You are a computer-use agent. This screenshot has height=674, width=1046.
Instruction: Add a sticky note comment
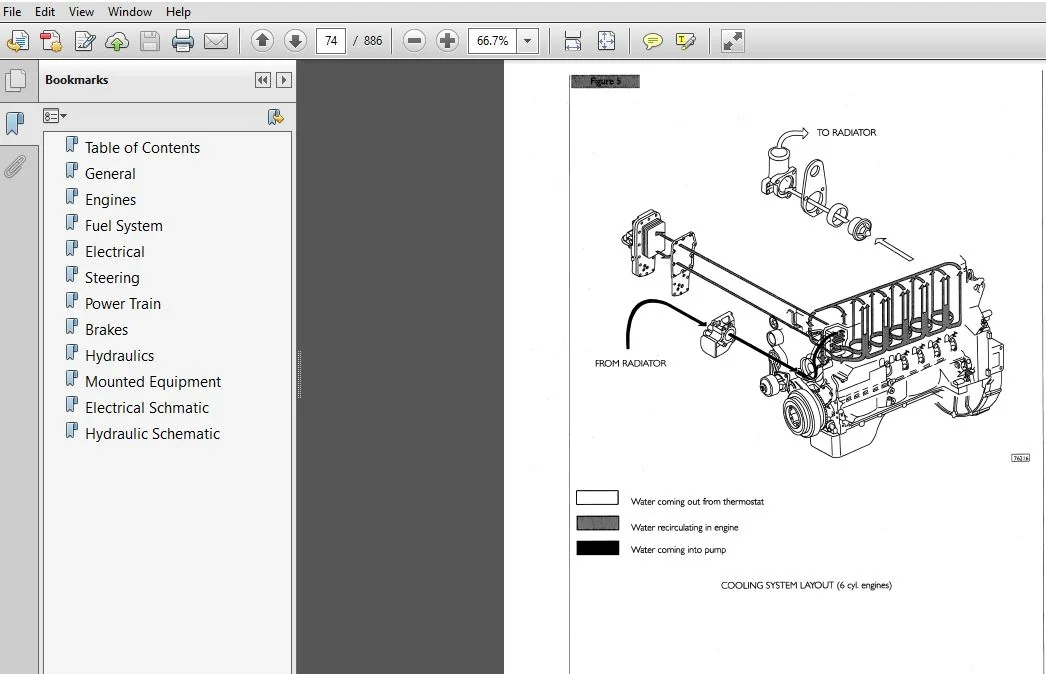pyautogui.click(x=652, y=41)
